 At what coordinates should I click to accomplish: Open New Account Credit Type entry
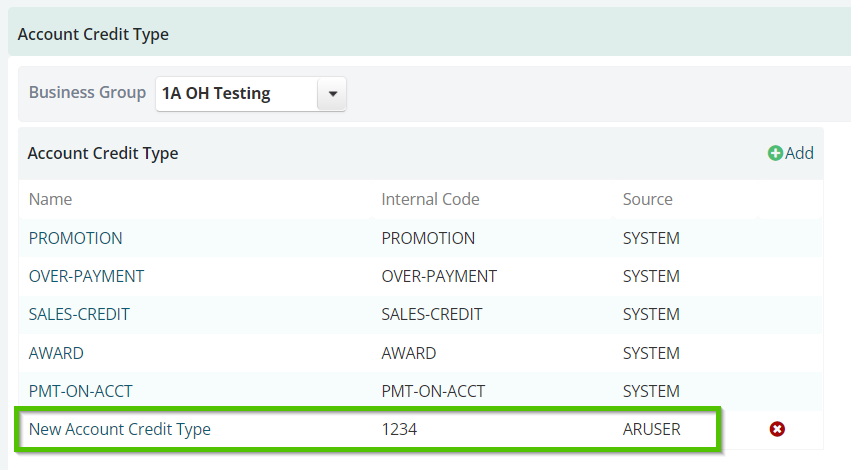(x=119, y=429)
